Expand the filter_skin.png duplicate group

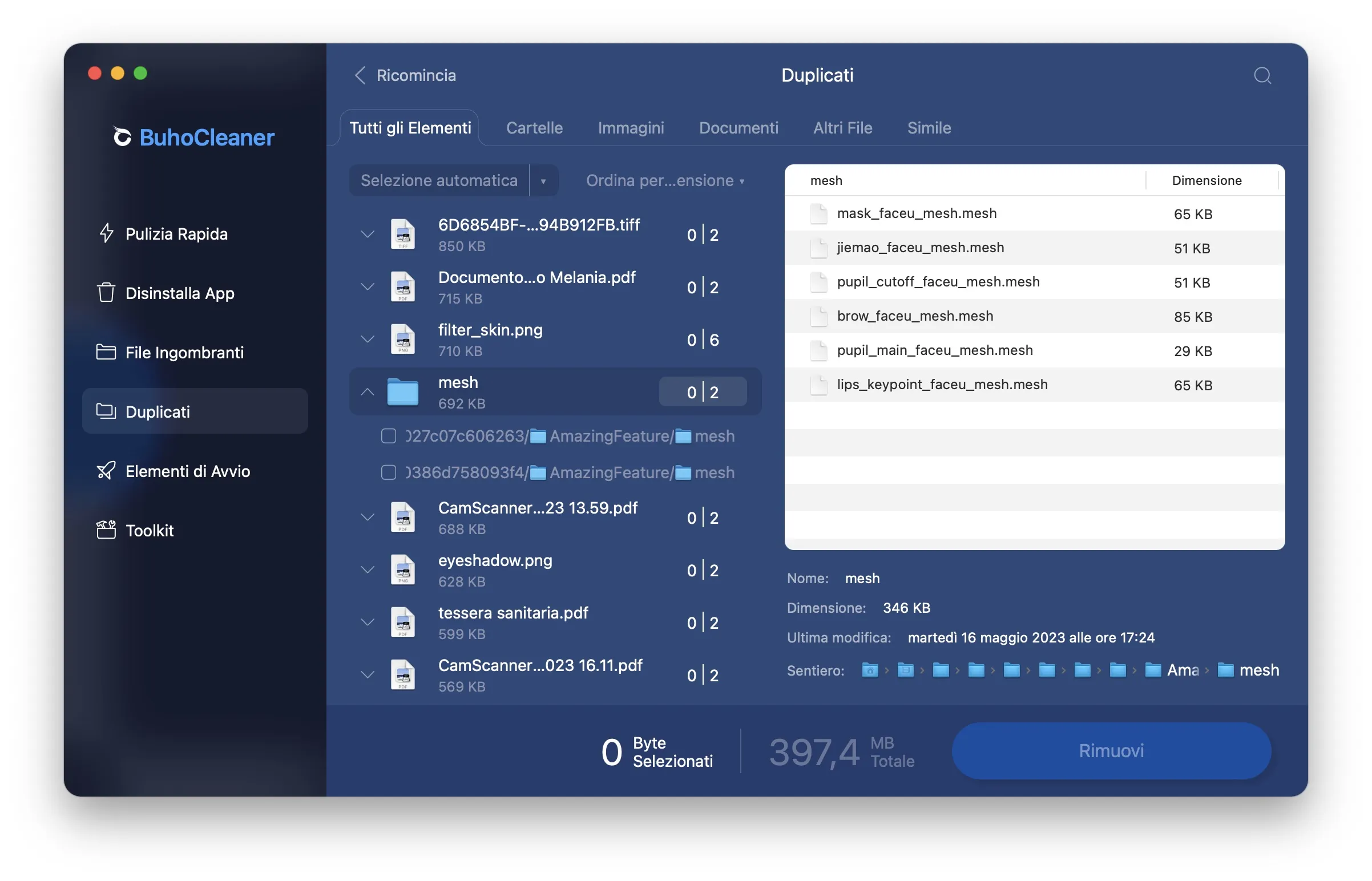[368, 340]
